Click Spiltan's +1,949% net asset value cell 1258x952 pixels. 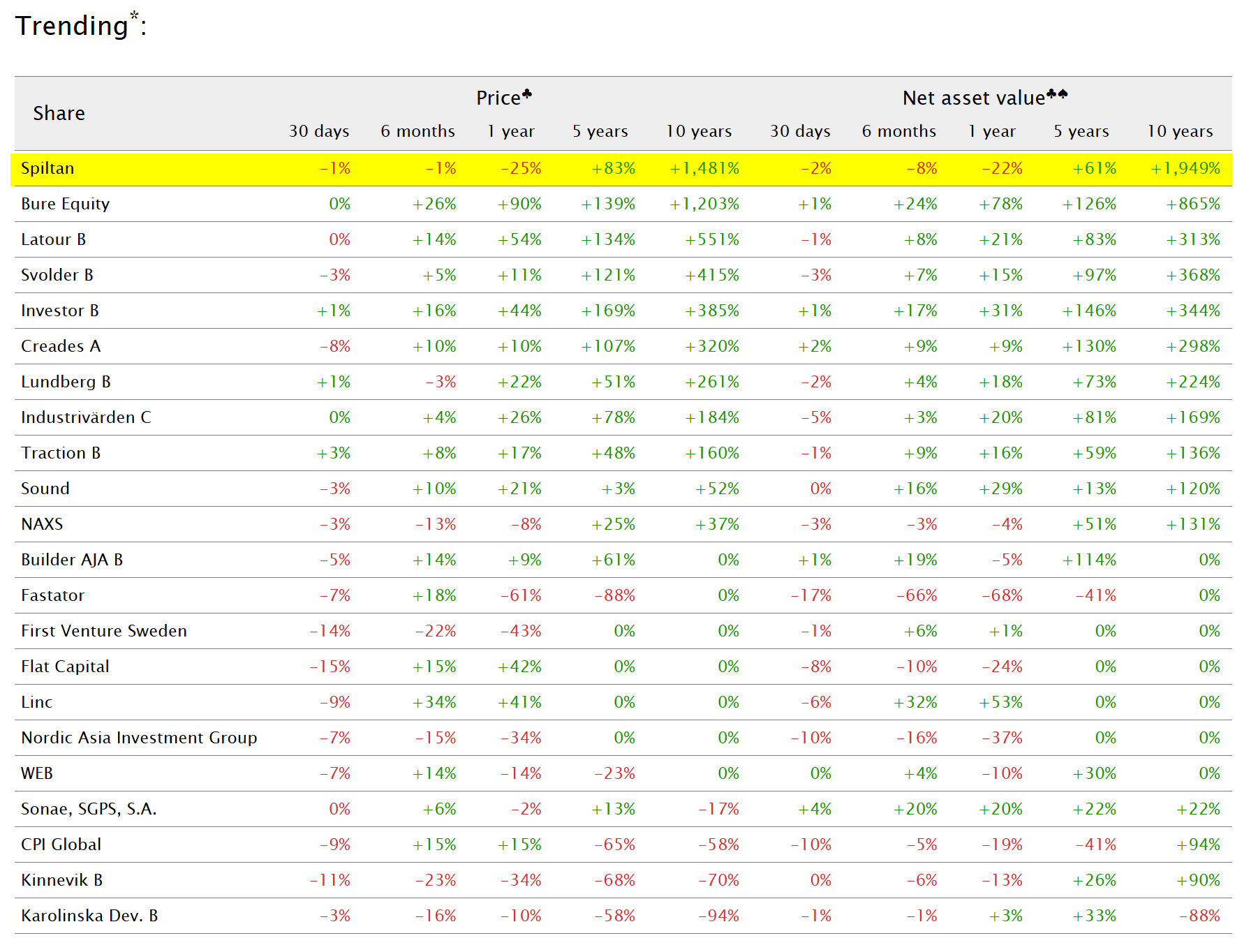point(1185,168)
